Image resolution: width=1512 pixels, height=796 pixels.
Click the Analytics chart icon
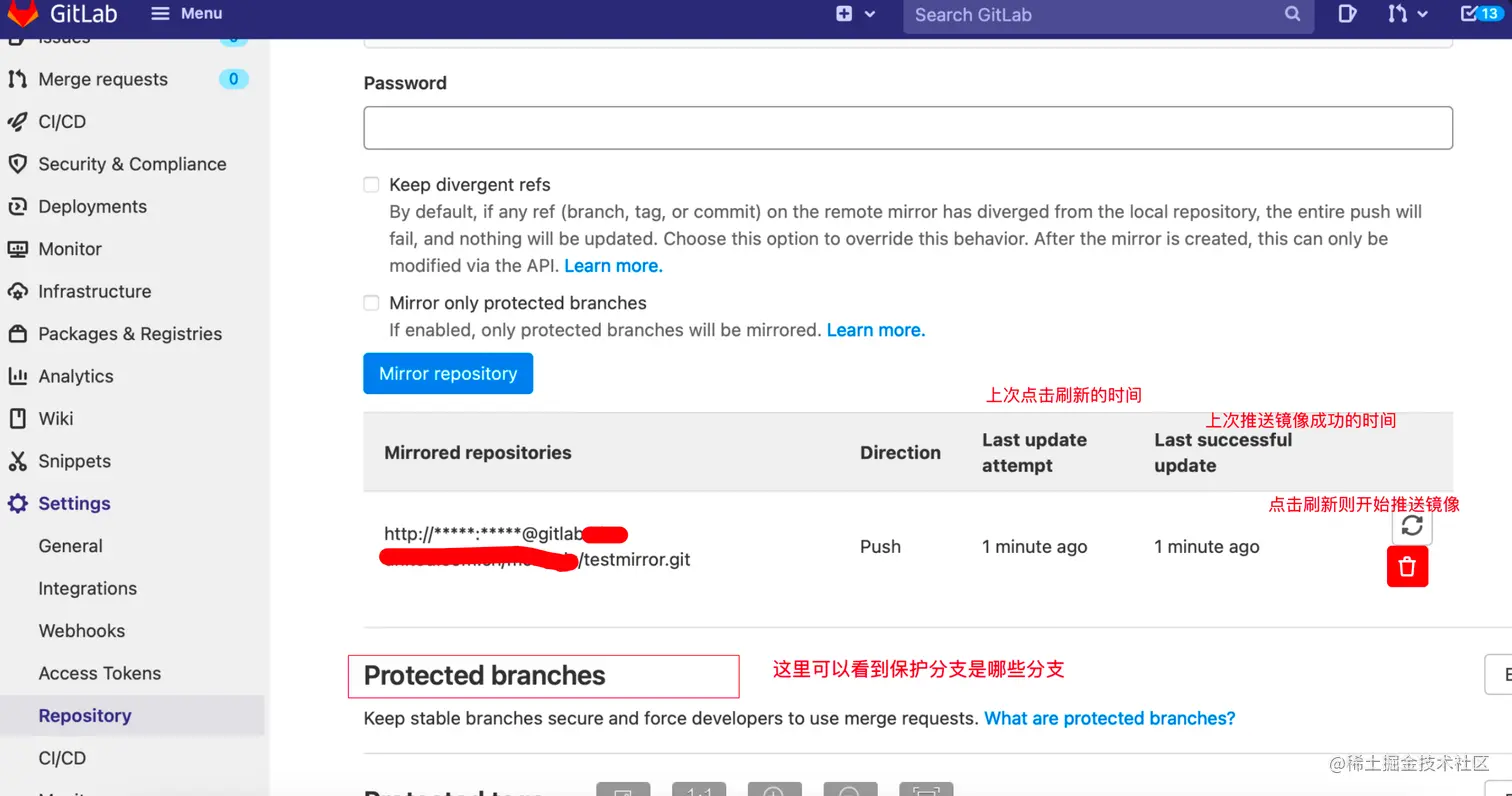pyautogui.click(x=17, y=376)
